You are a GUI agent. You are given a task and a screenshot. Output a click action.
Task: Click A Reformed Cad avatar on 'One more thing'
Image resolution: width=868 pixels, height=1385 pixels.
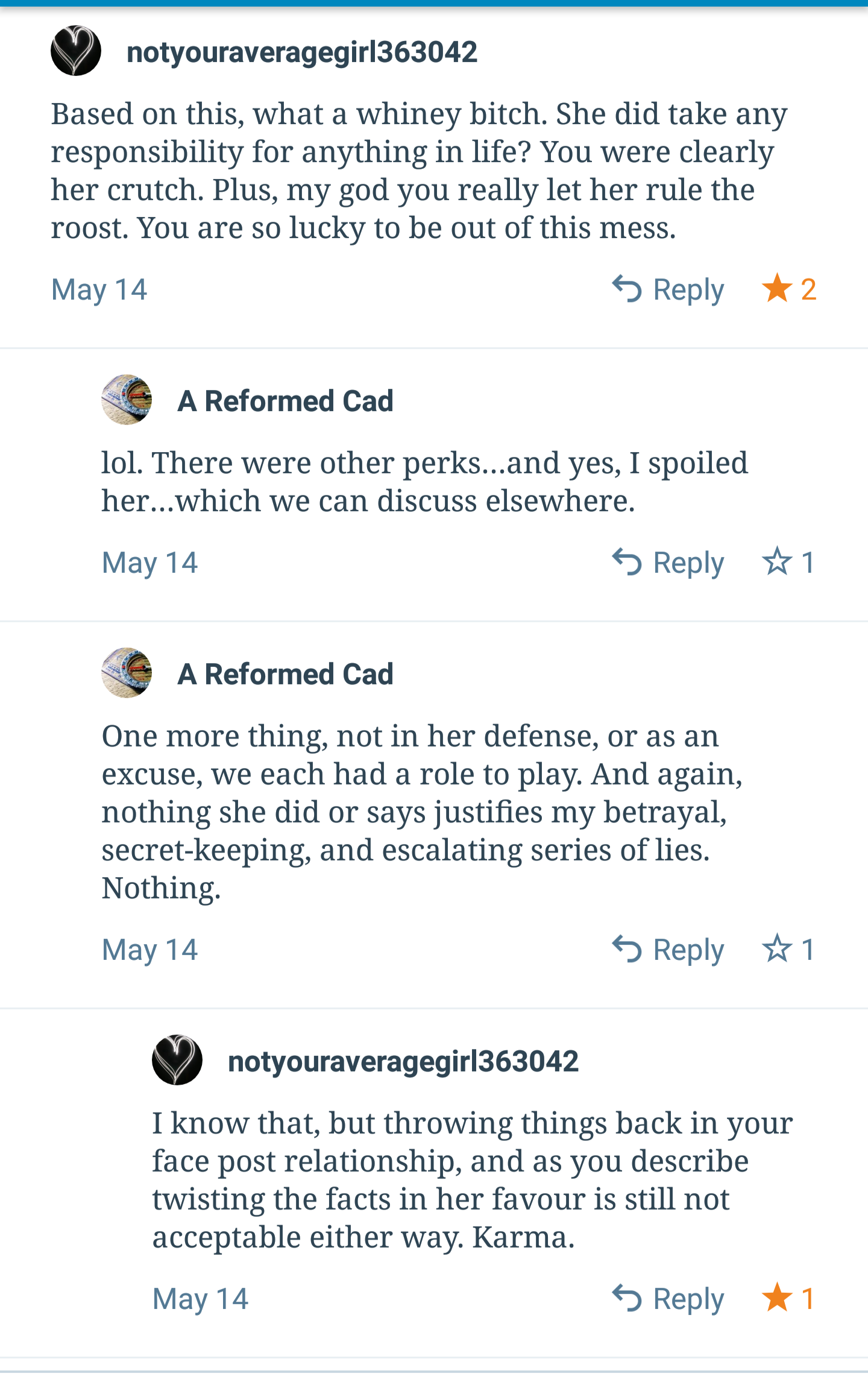(127, 673)
